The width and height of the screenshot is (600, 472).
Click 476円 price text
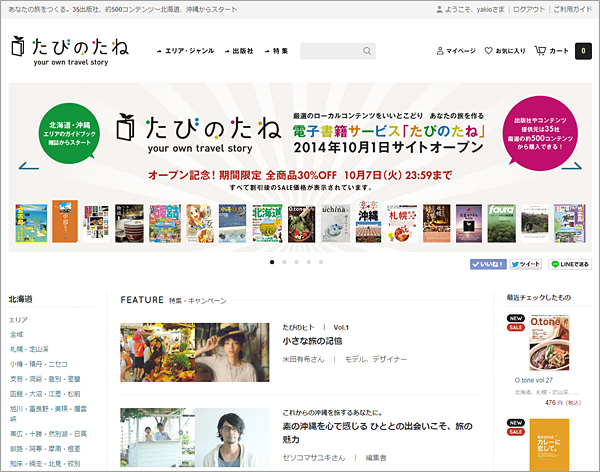(563, 402)
